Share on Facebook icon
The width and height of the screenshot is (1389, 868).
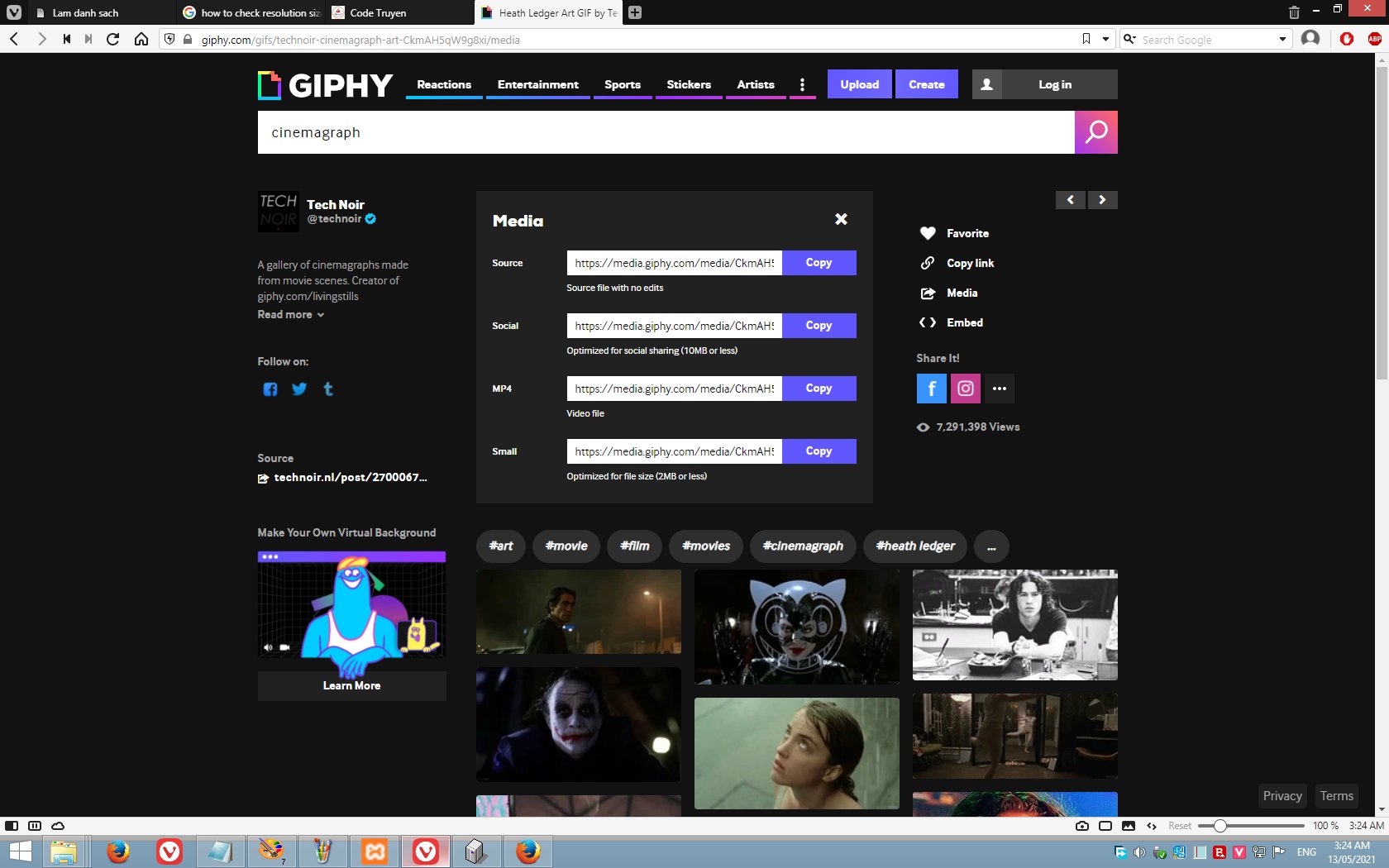pyautogui.click(x=931, y=389)
